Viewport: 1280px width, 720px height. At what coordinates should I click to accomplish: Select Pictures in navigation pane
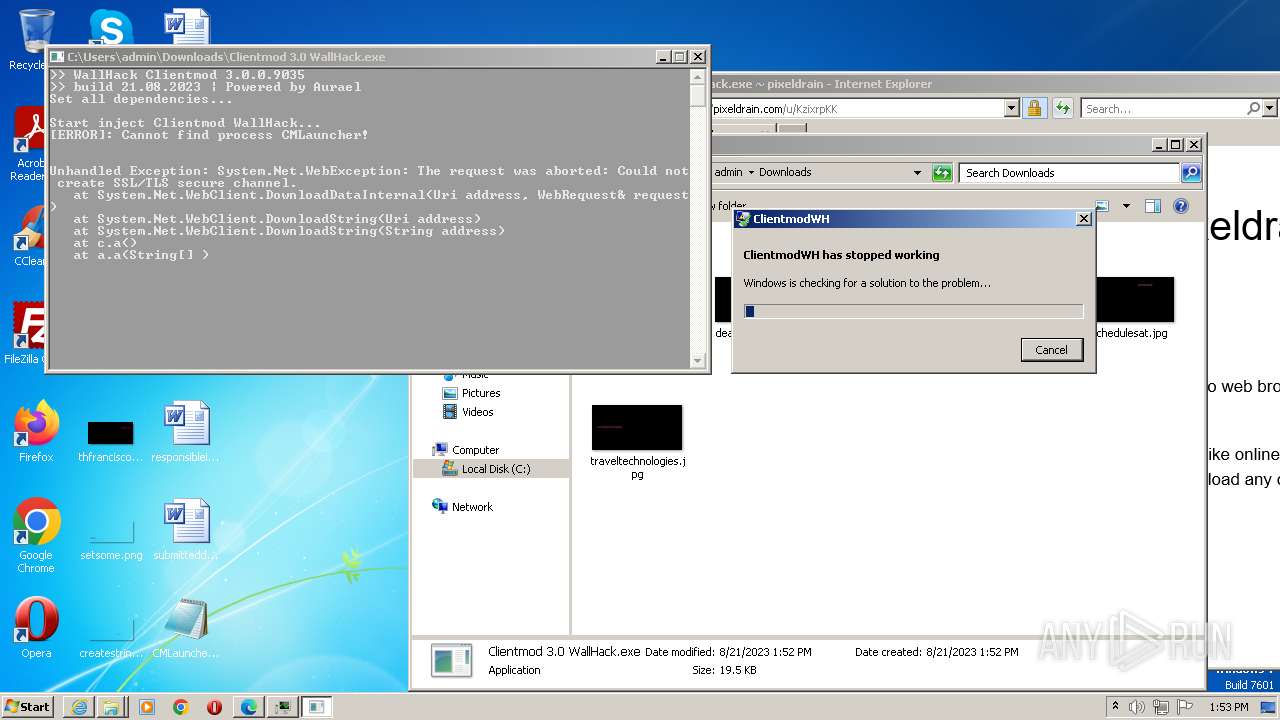471,393
